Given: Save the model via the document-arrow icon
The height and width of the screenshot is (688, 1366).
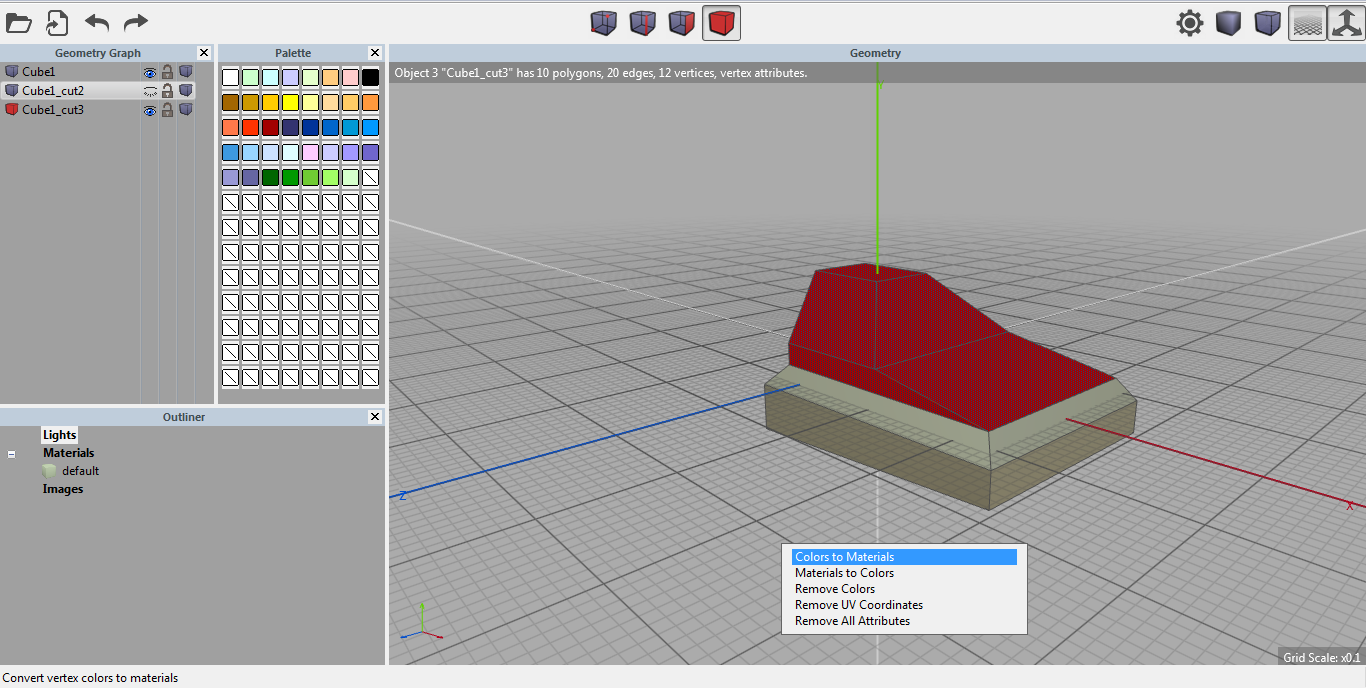Looking at the screenshot, I should (x=57, y=22).
